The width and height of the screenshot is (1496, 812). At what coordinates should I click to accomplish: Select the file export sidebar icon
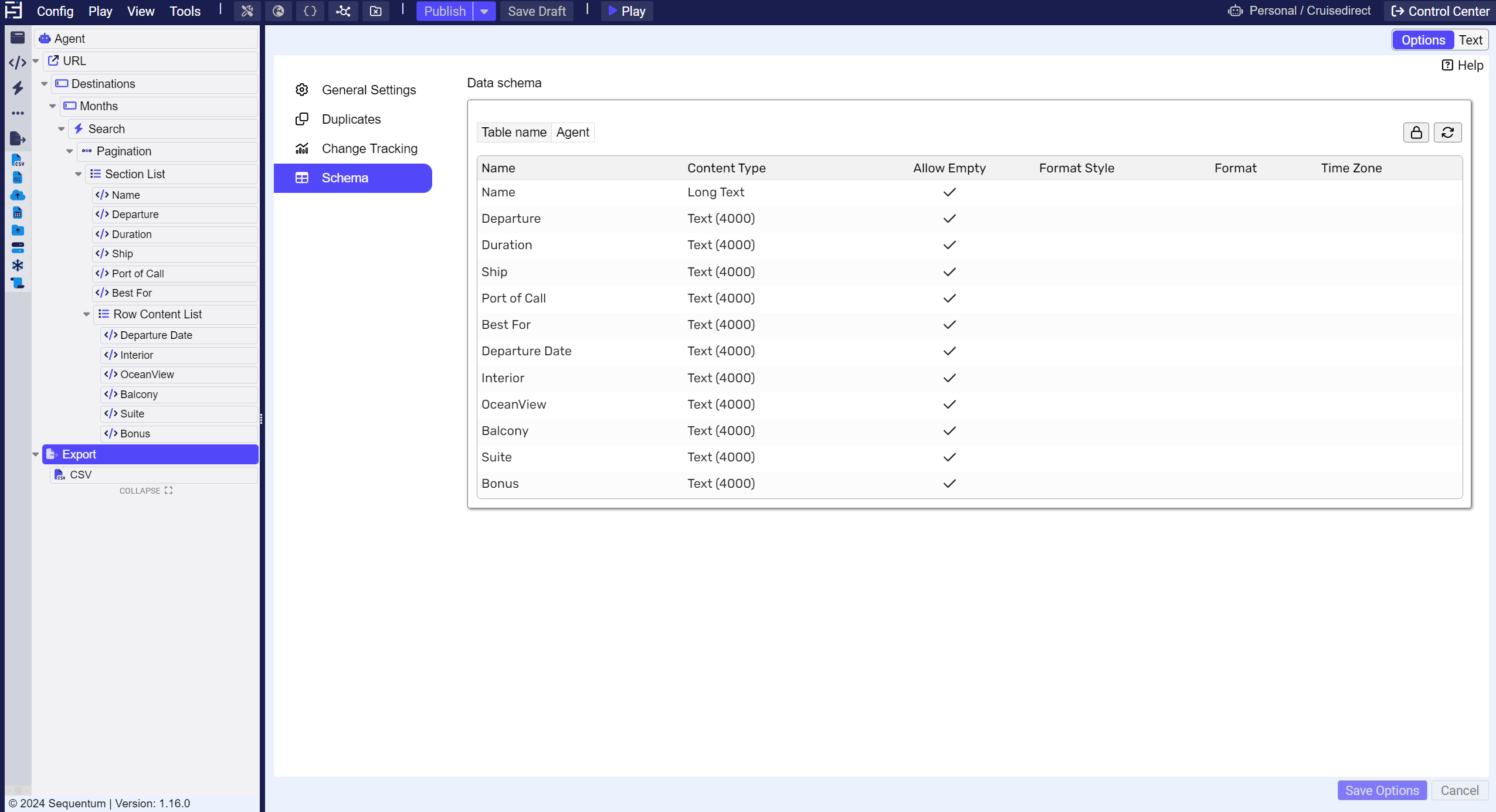pos(18,138)
